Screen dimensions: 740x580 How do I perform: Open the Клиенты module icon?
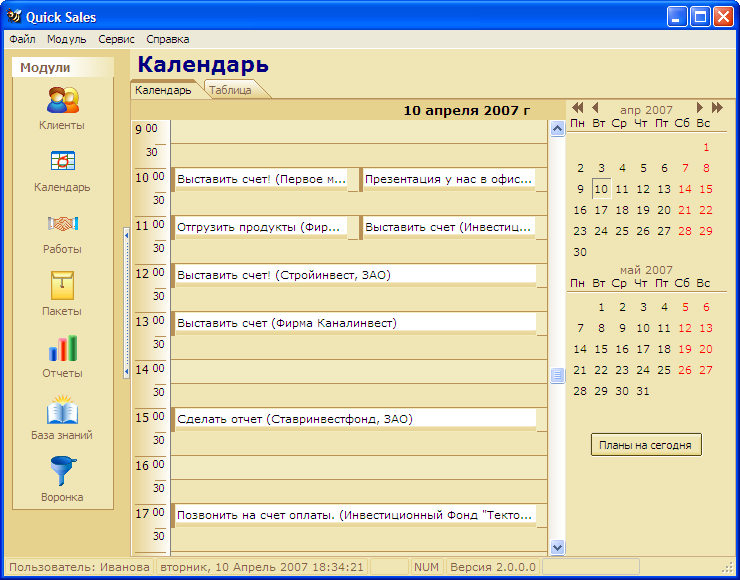[x=62, y=100]
